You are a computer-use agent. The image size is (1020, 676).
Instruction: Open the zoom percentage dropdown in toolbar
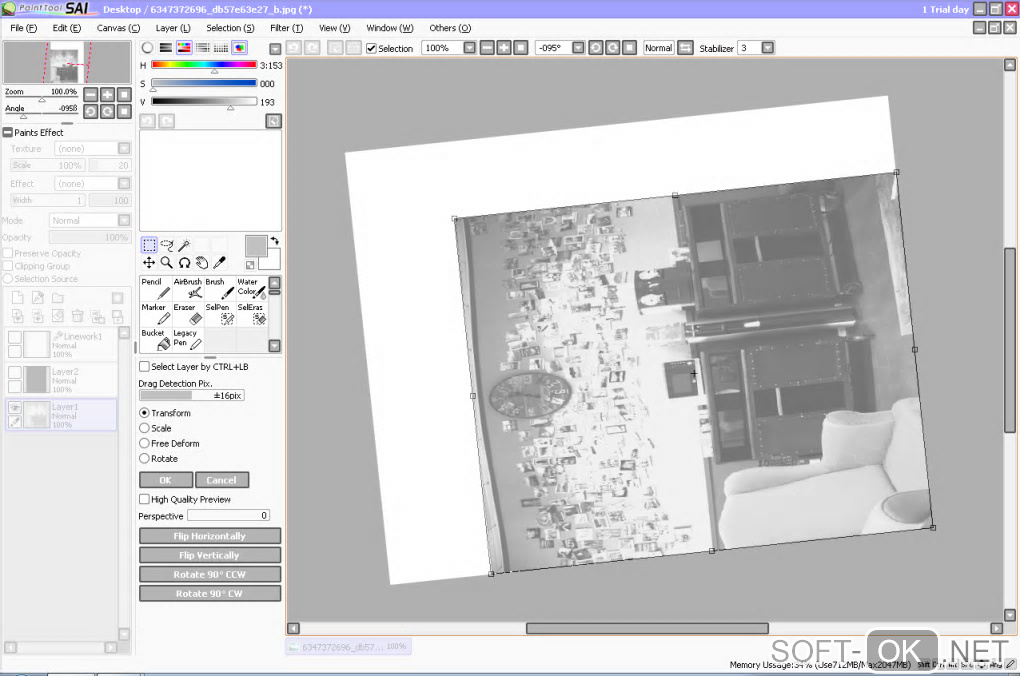[468, 48]
